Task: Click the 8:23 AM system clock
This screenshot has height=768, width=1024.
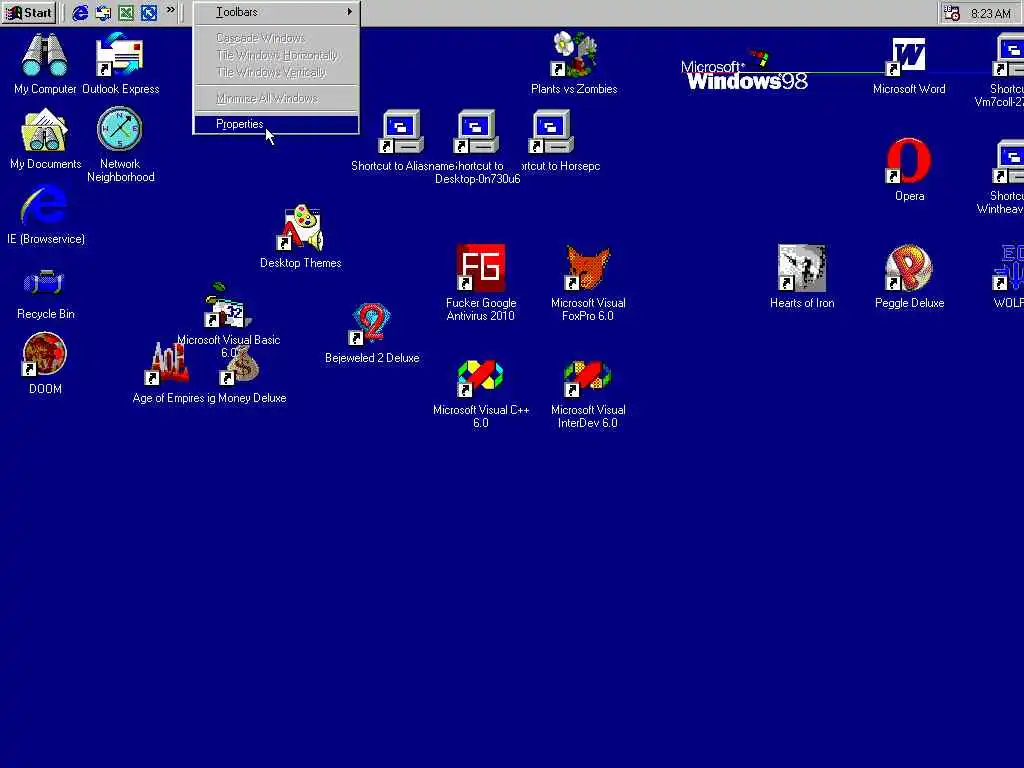Action: [x=991, y=14]
